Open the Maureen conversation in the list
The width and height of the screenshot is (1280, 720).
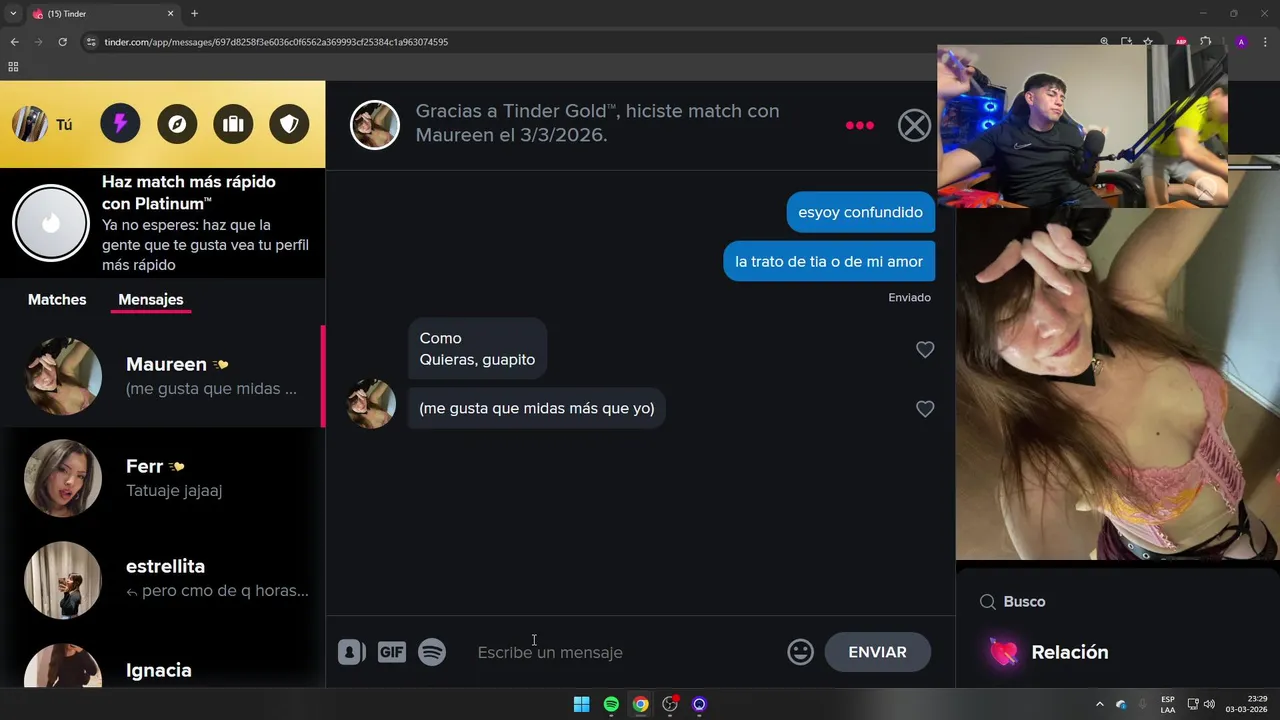tap(162, 376)
